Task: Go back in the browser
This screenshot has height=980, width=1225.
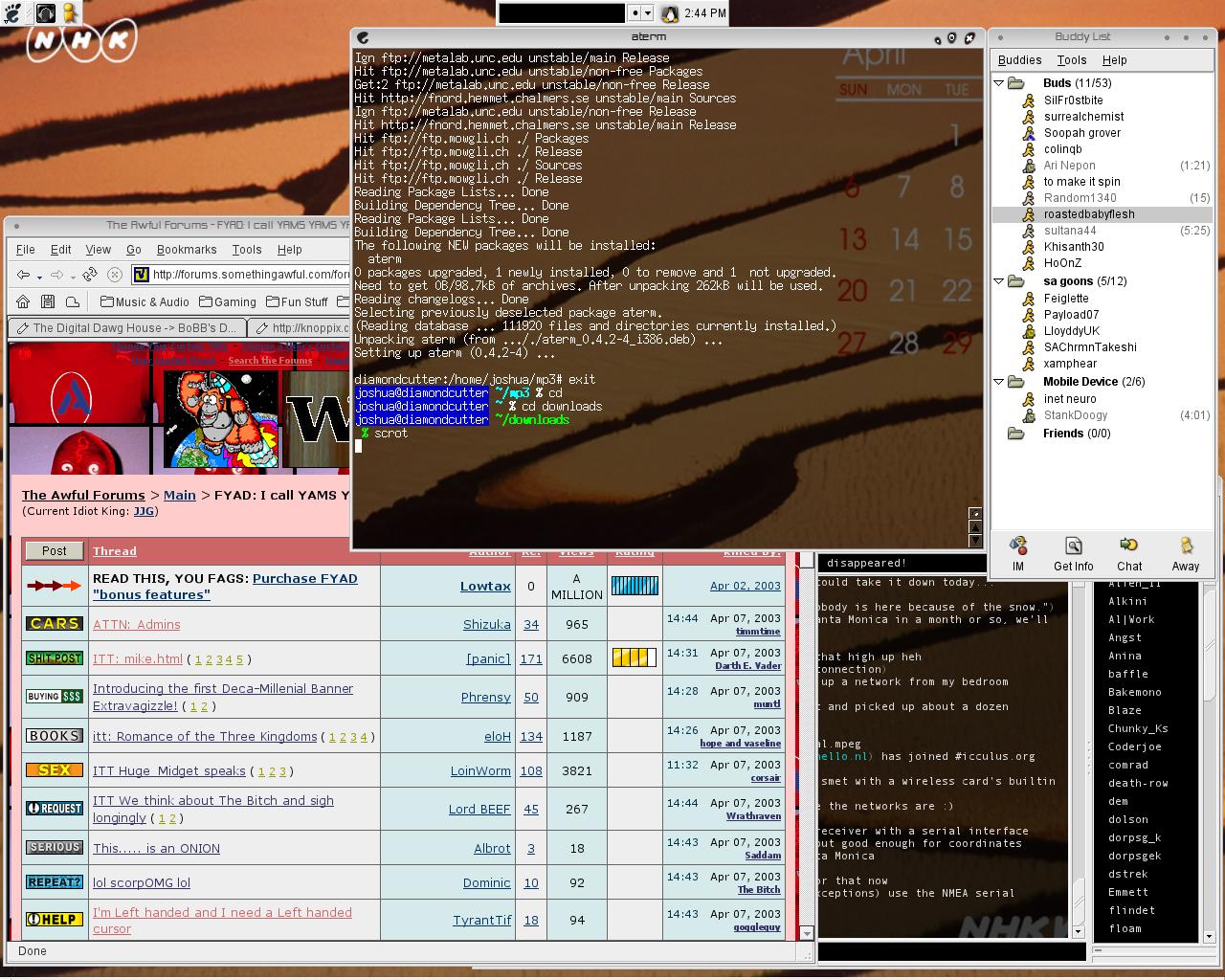Action: [23, 275]
